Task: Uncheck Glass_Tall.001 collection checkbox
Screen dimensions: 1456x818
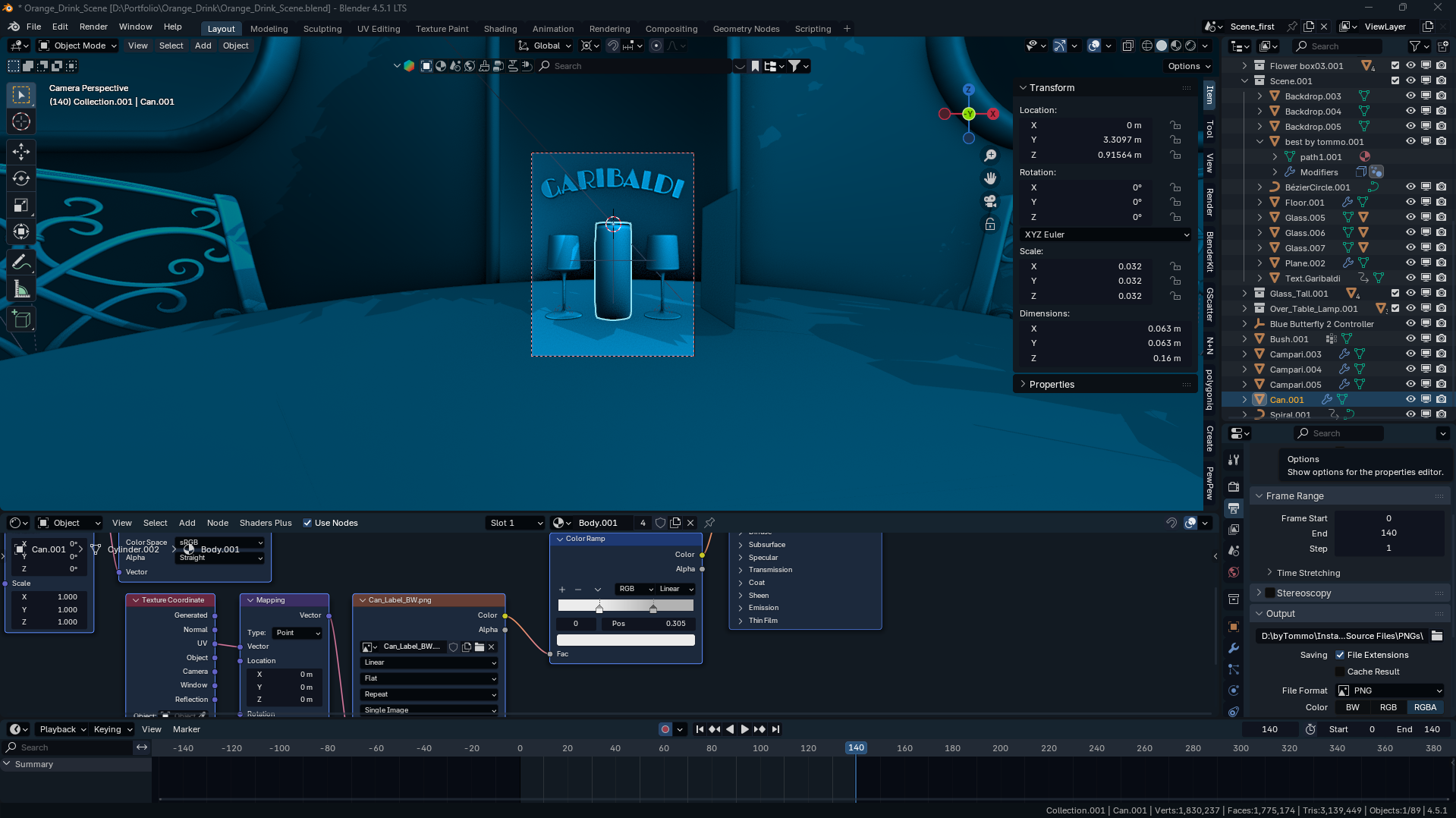Action: (1395, 293)
